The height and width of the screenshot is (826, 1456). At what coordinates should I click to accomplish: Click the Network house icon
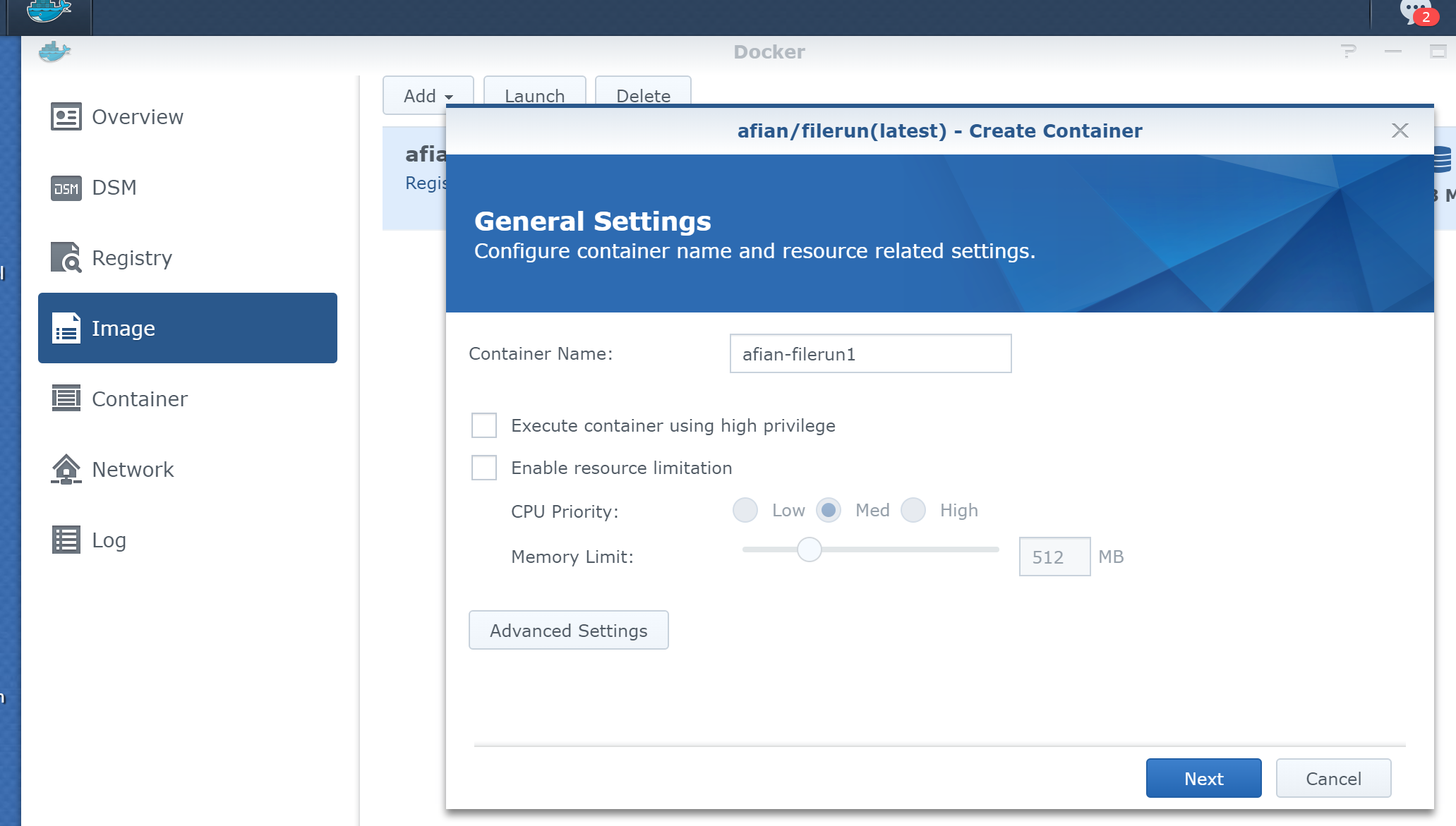pos(66,469)
